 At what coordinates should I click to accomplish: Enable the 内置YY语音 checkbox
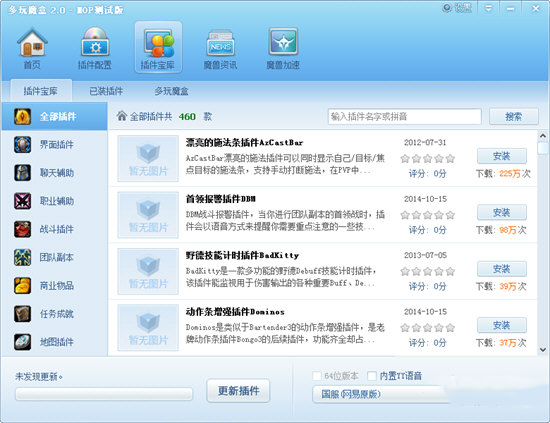click(x=372, y=376)
